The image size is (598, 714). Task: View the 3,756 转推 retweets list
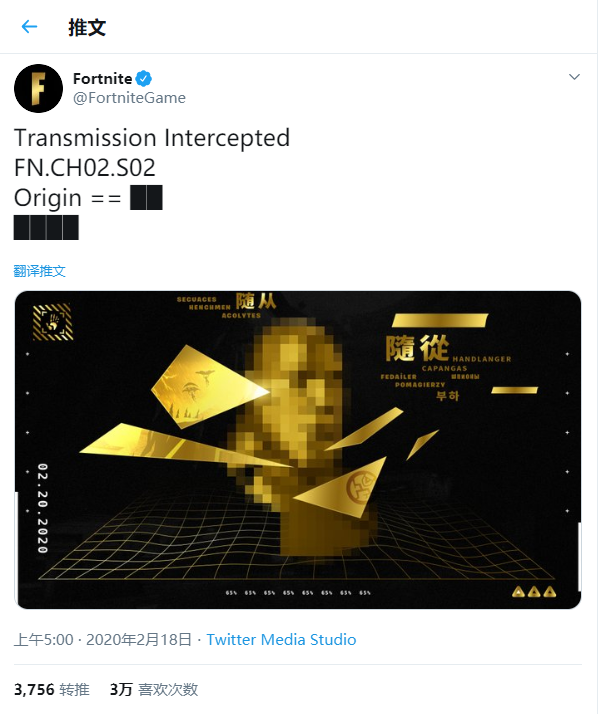[51, 689]
